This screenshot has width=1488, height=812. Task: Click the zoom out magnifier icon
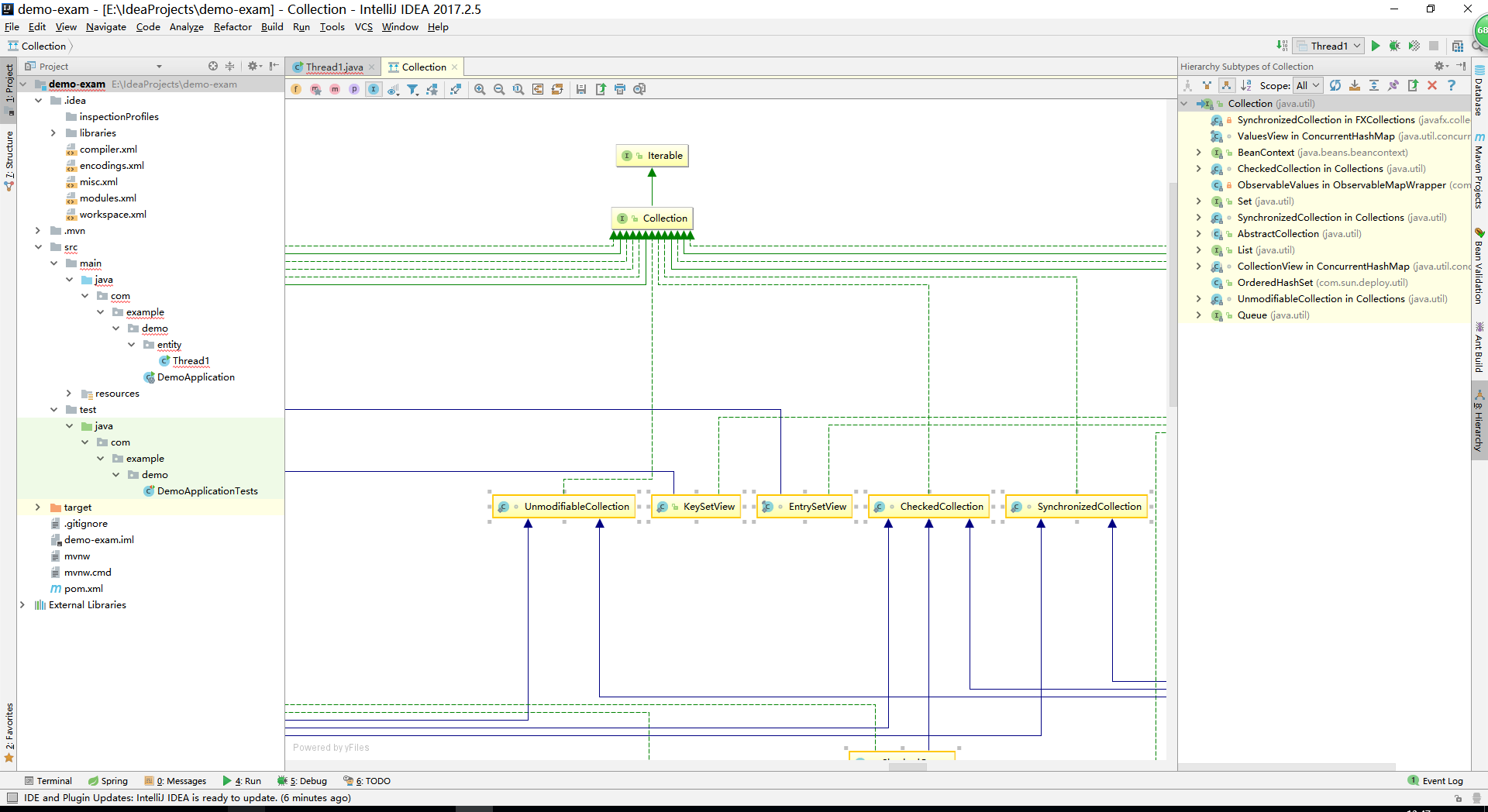click(x=499, y=89)
